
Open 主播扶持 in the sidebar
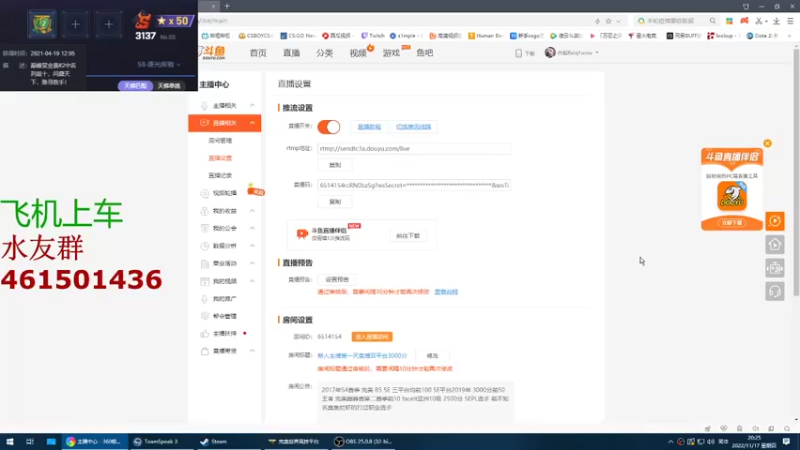[x=224, y=333]
